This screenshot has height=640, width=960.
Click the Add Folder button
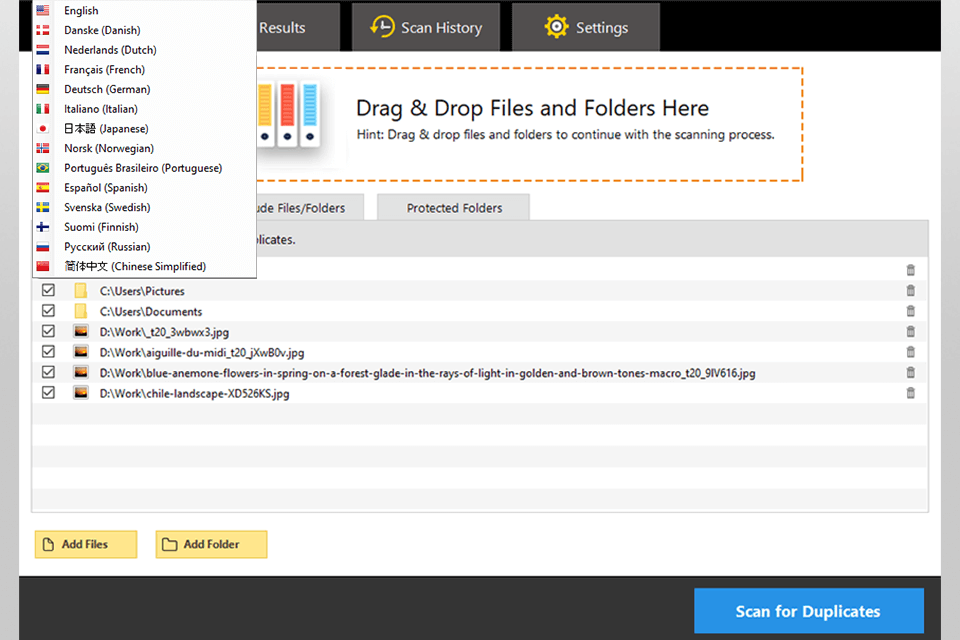[211, 544]
